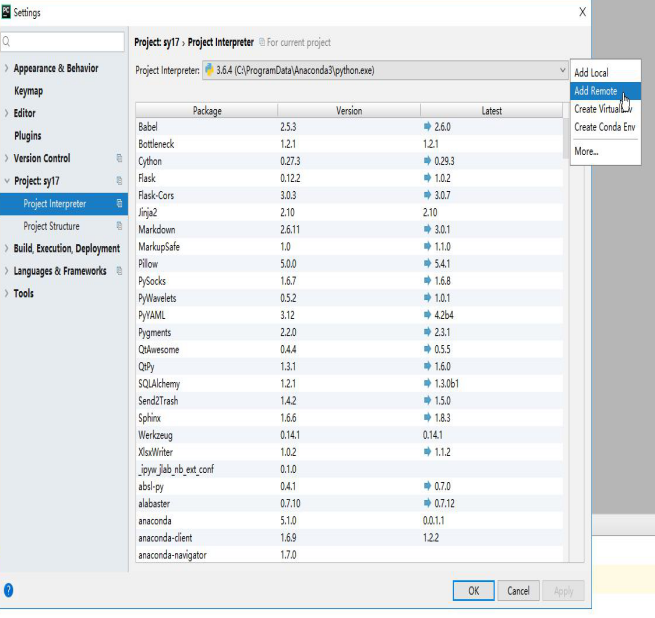Select Create Conda Env menu entry
The height and width of the screenshot is (618, 655).
click(605, 127)
